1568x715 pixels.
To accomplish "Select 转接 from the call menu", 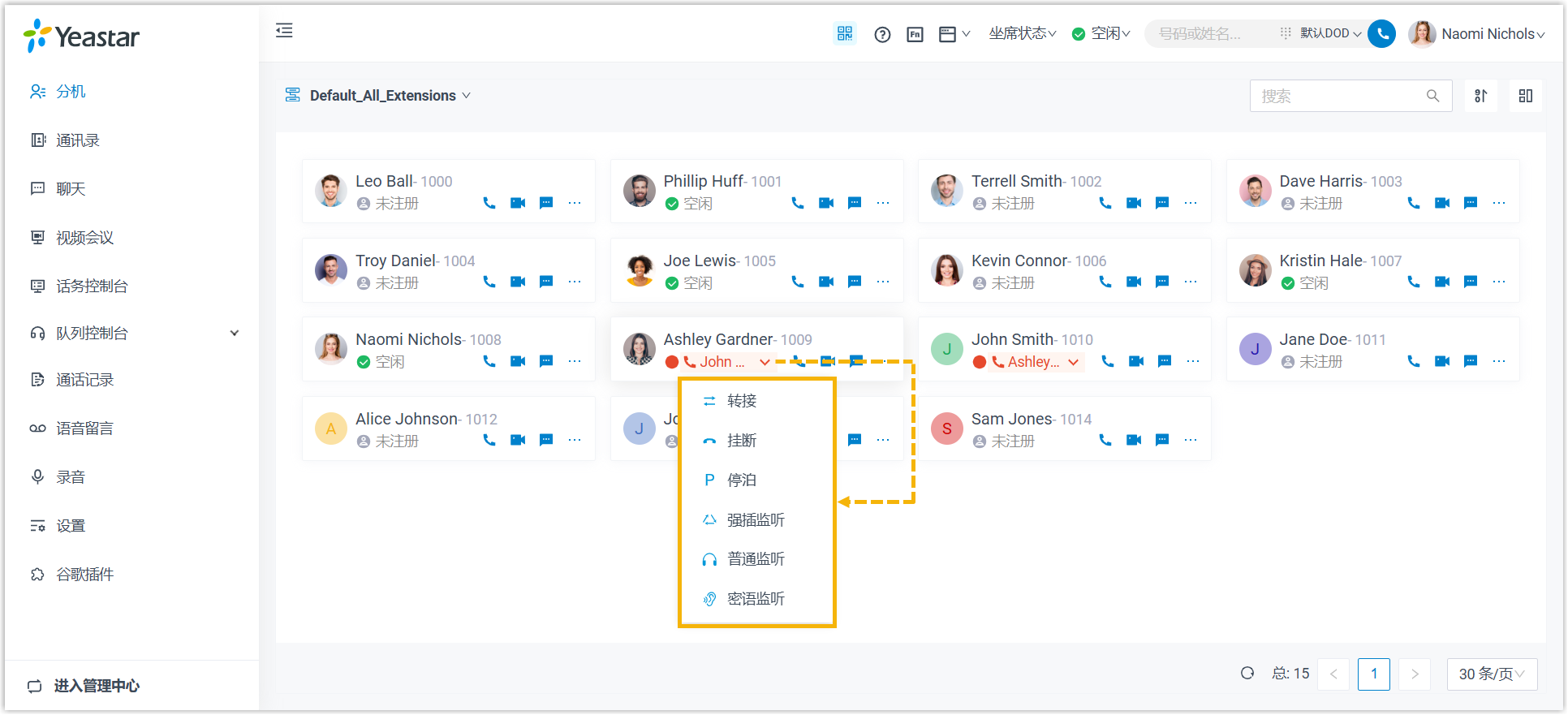I will (x=741, y=401).
